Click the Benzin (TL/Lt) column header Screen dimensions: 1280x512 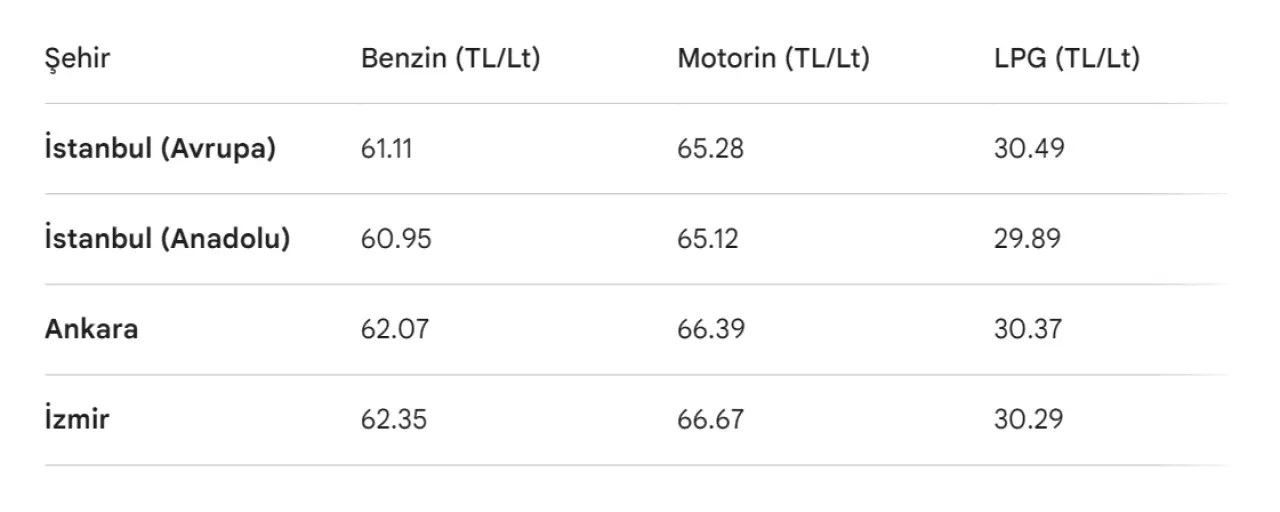pos(450,59)
